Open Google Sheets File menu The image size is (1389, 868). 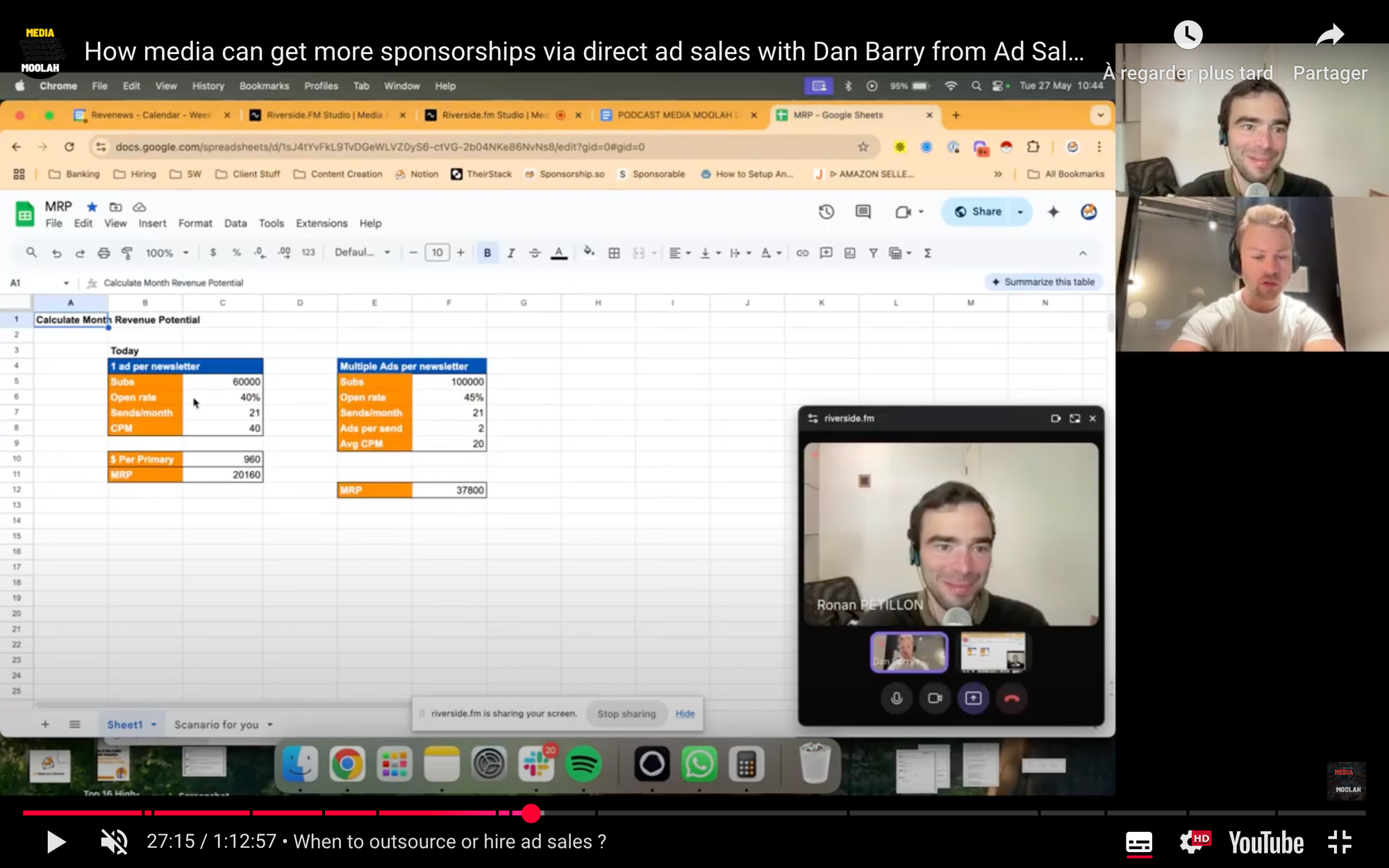pos(53,224)
